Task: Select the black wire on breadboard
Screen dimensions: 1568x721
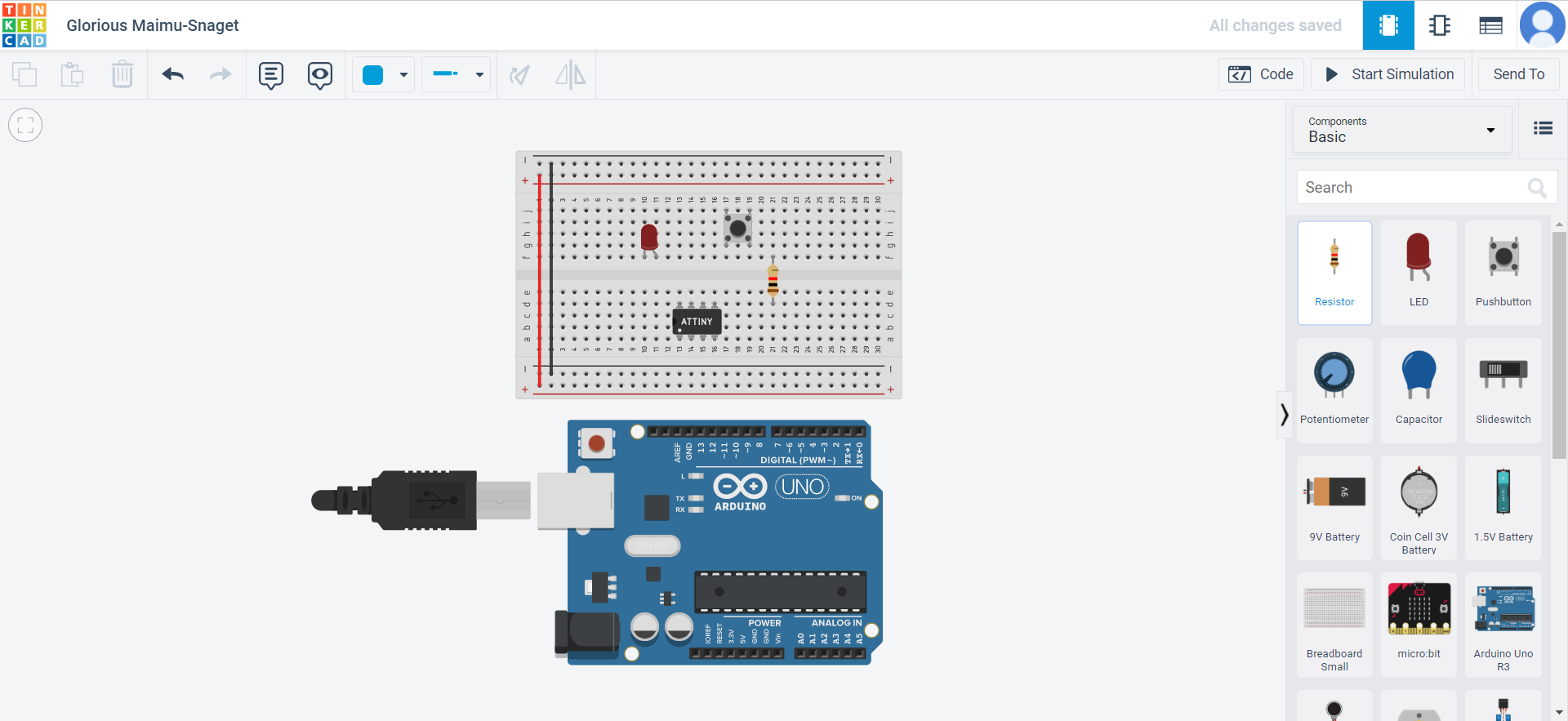Action: tap(551, 268)
